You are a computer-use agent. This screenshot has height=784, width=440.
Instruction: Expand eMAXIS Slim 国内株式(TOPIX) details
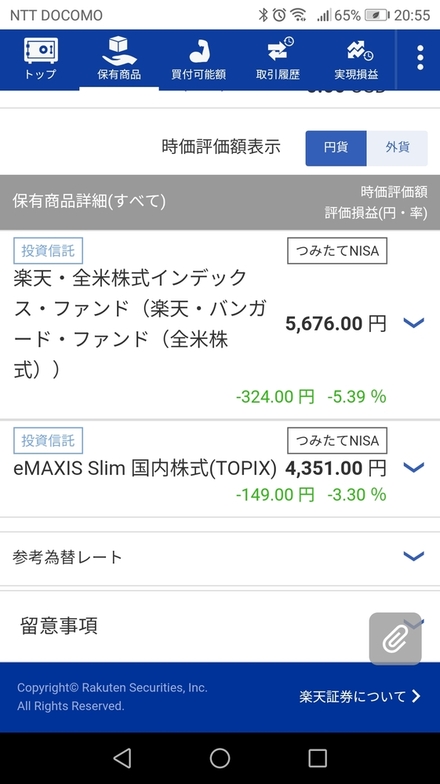pyautogui.click(x=414, y=468)
